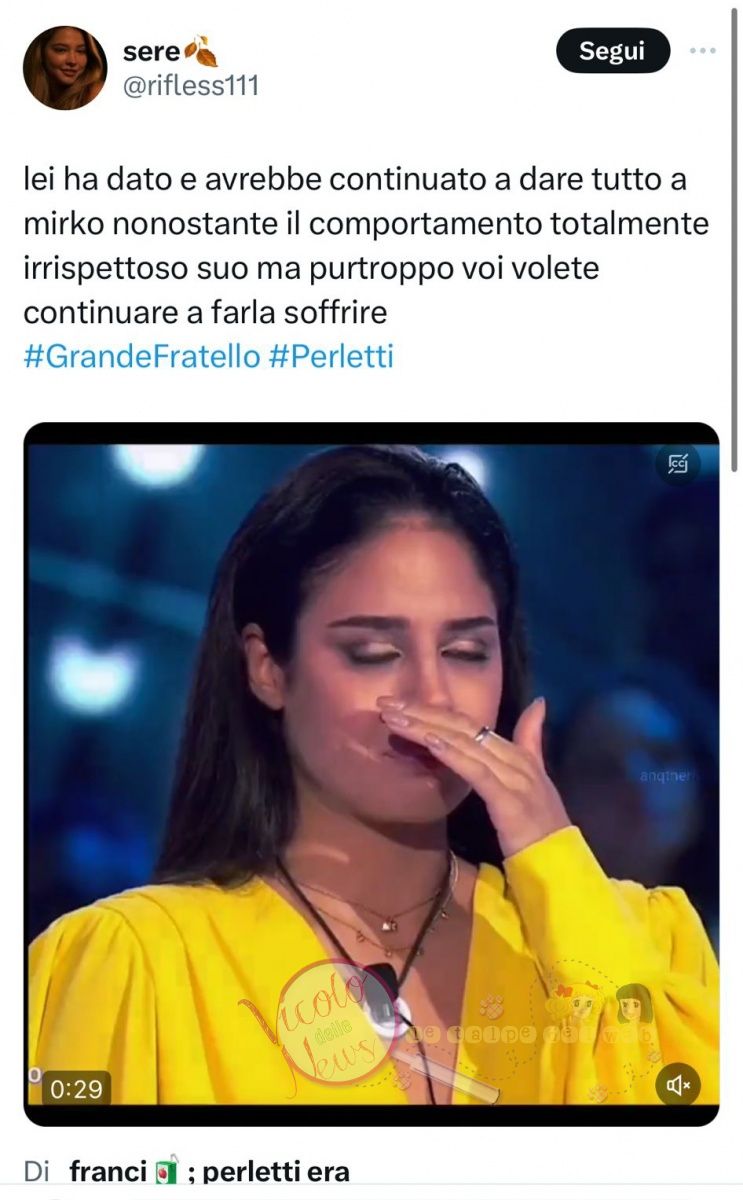743x1200 pixels.
Task: Unmute the video with the speaker icon
Action: pyautogui.click(x=678, y=1086)
